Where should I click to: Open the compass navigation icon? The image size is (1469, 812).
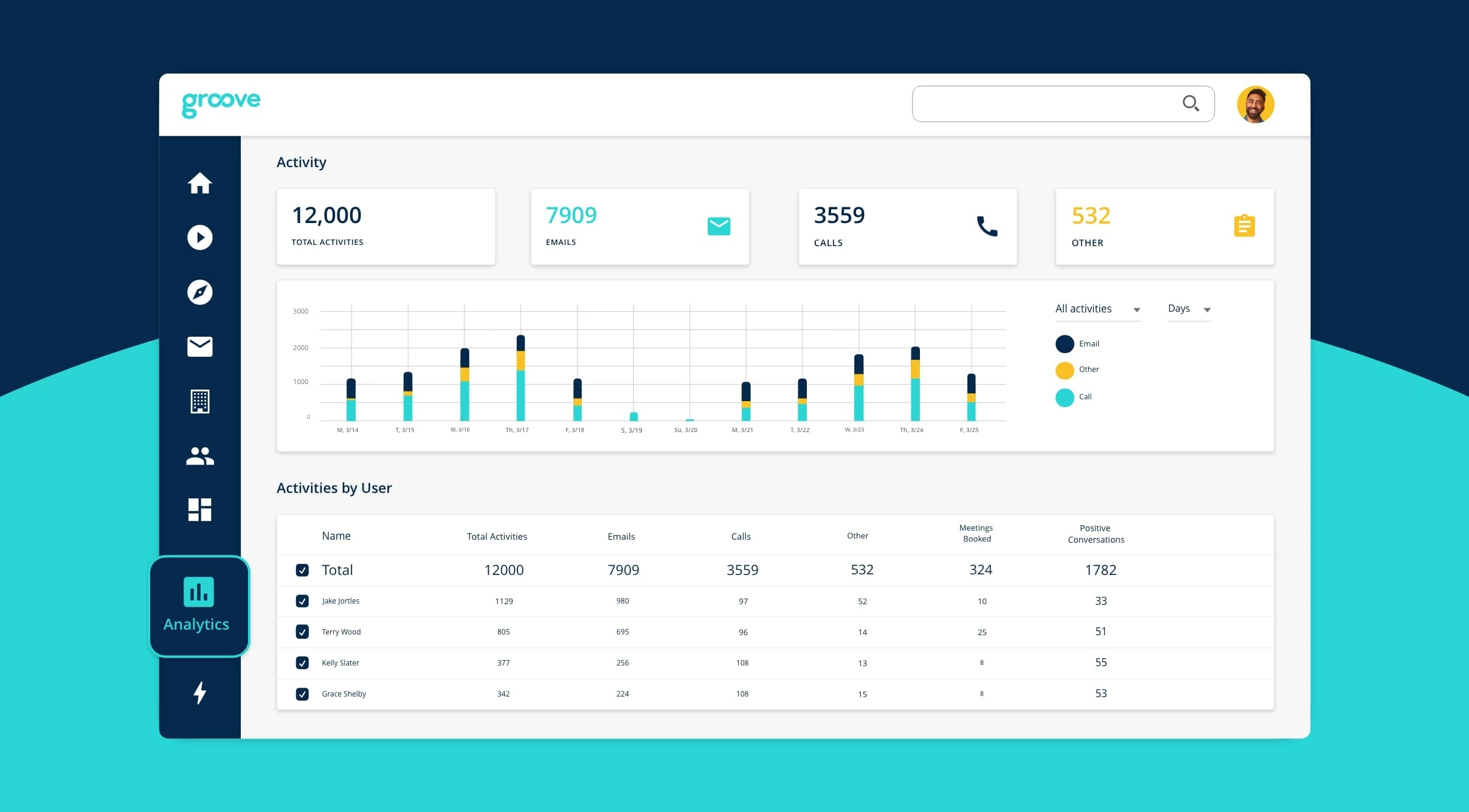(x=199, y=292)
